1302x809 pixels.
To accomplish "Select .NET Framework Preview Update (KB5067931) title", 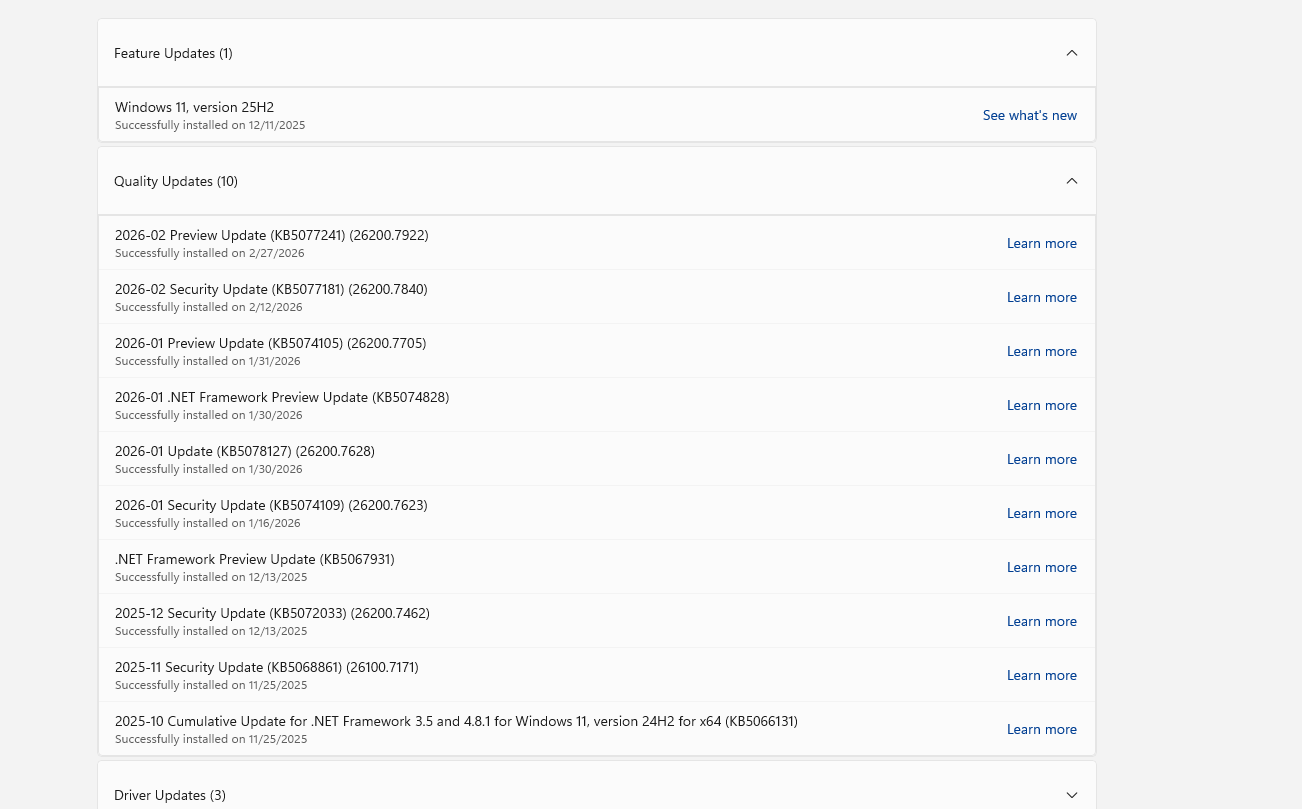I will (255, 559).
